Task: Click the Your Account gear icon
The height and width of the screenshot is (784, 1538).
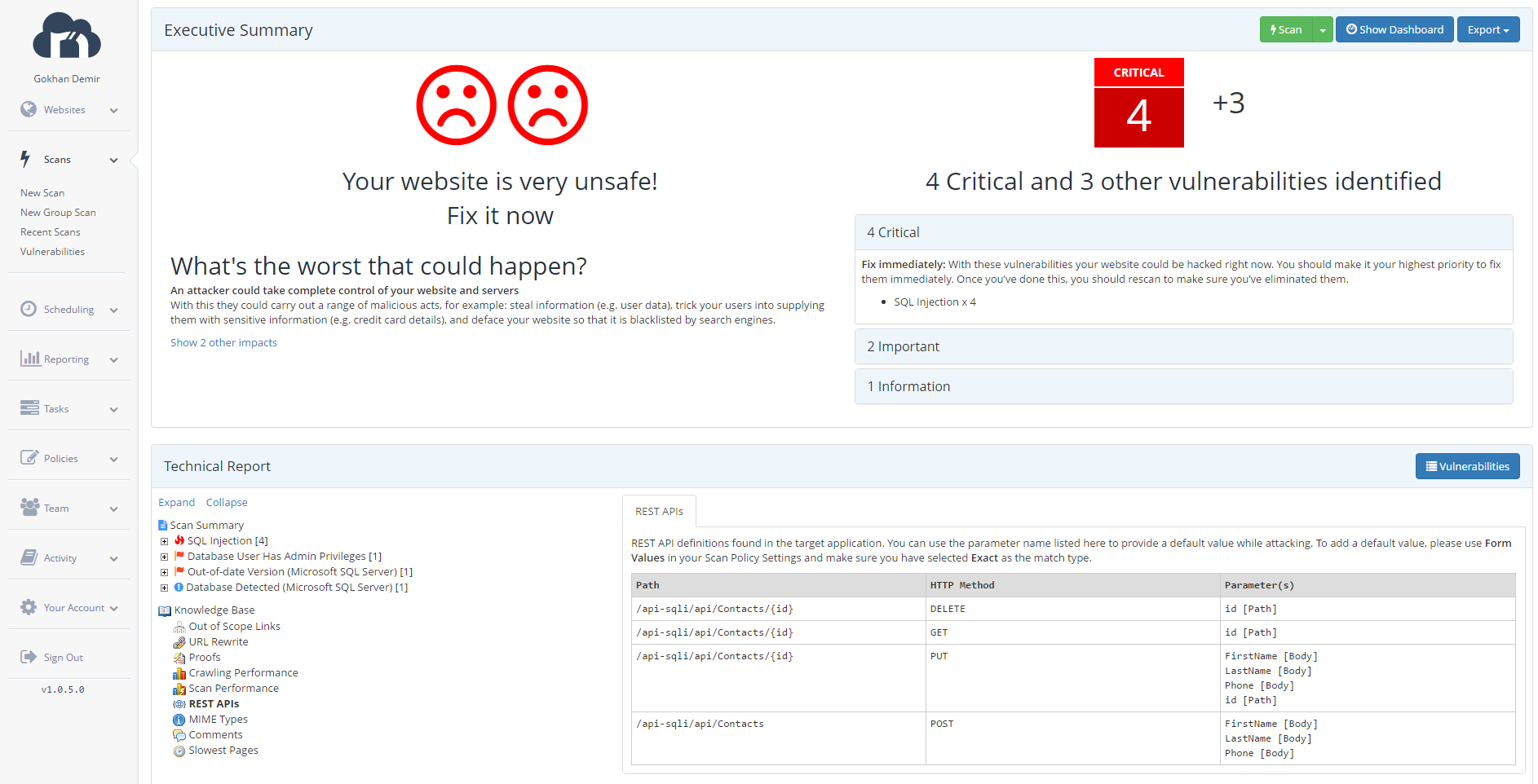Action: pyautogui.click(x=27, y=607)
